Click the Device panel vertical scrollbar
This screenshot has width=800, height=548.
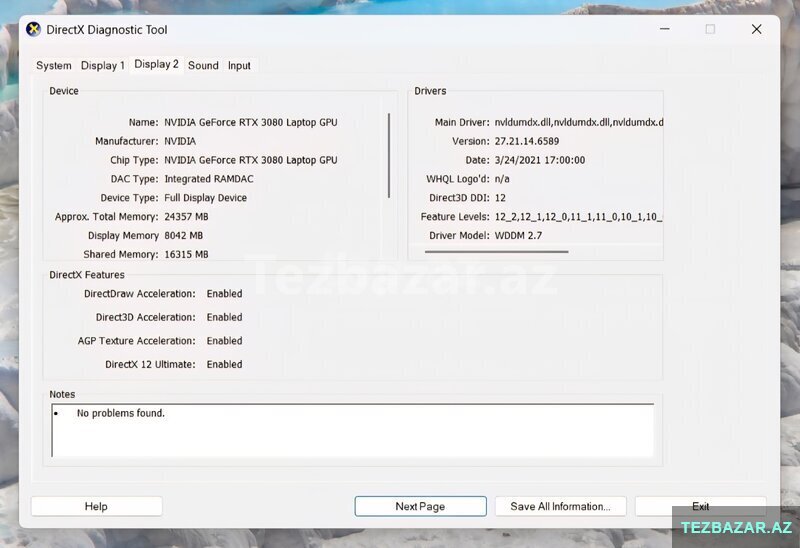tap(389, 155)
